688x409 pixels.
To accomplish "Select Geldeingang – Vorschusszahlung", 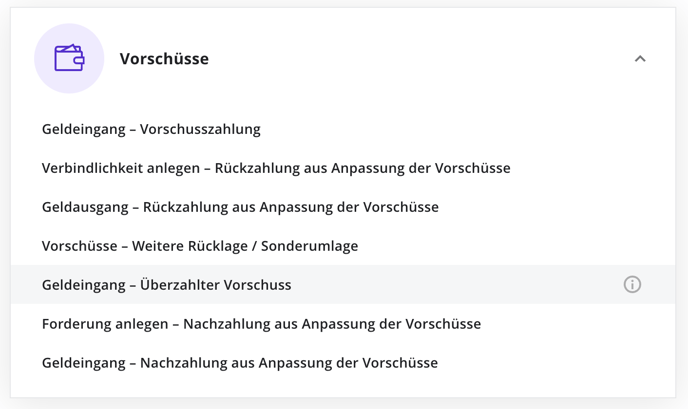I will 343,129.
